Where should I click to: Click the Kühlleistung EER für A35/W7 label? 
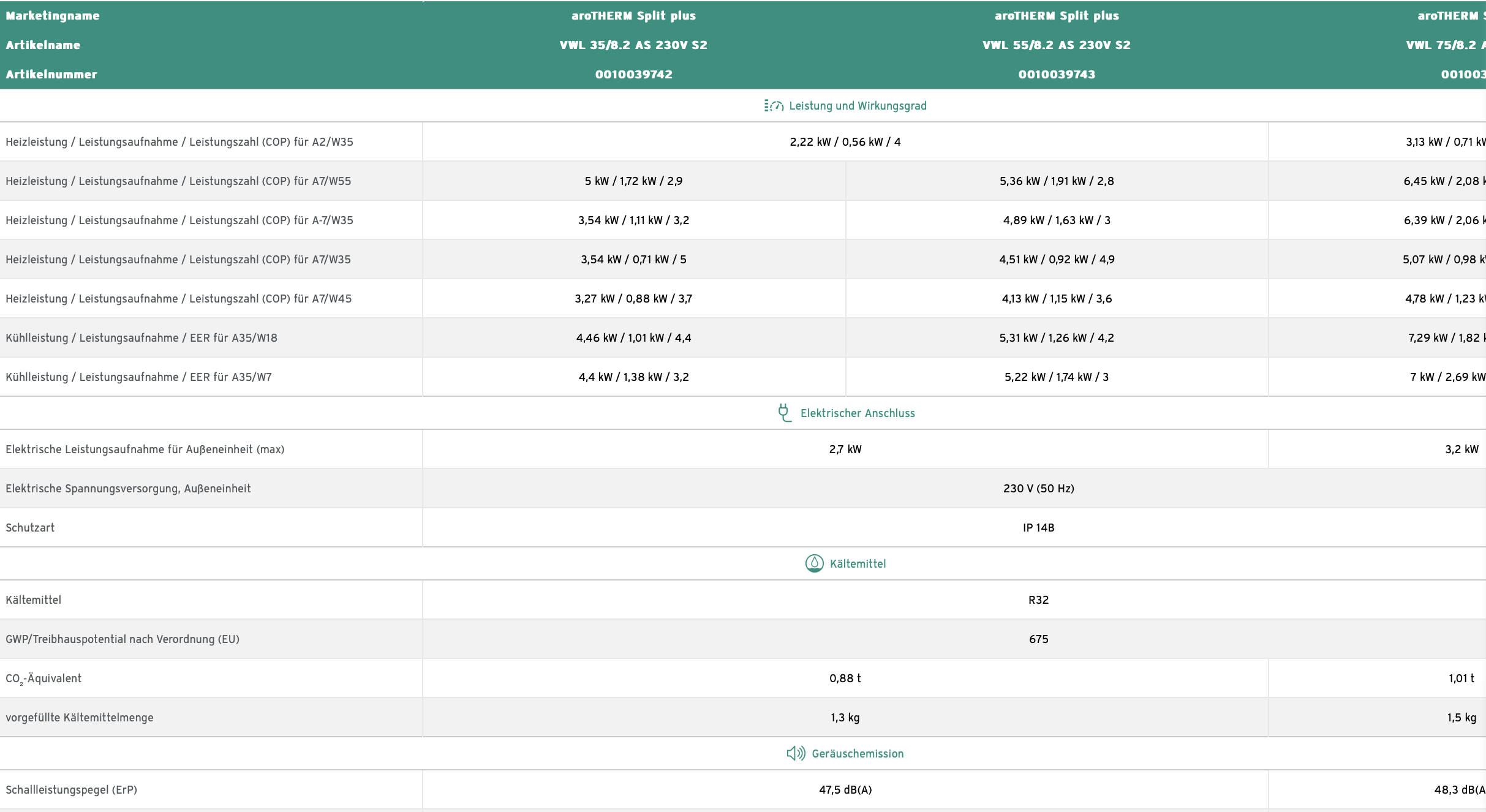coord(138,377)
